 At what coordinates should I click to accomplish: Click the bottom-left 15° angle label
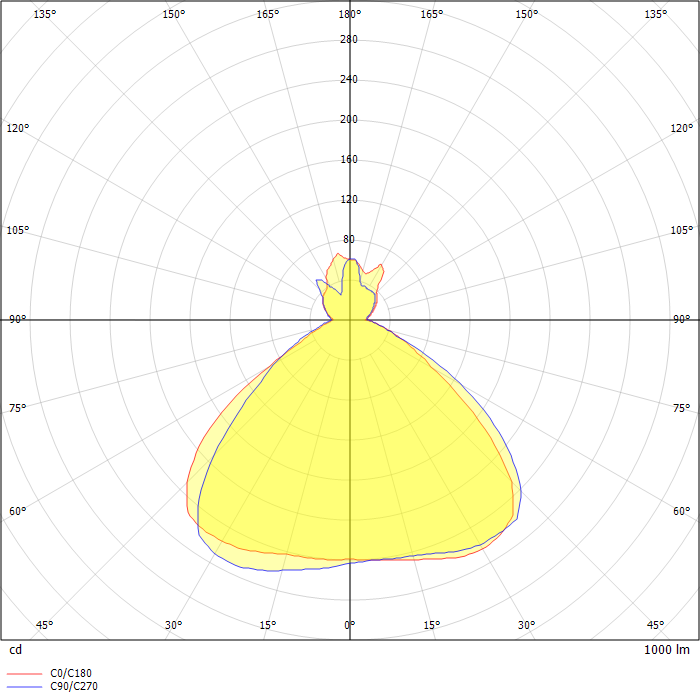pos(267,625)
